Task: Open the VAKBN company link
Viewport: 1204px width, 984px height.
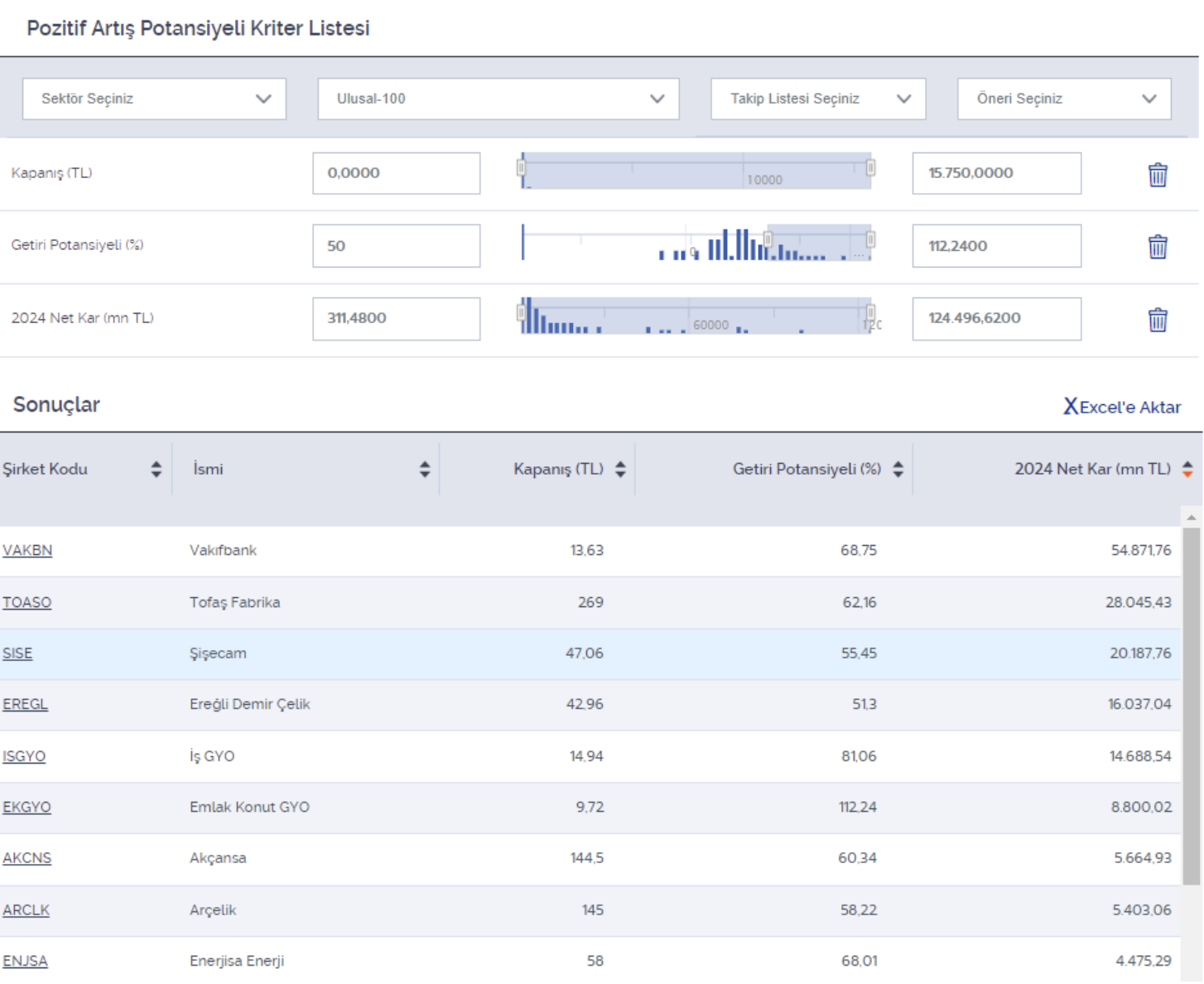Action: point(27,551)
